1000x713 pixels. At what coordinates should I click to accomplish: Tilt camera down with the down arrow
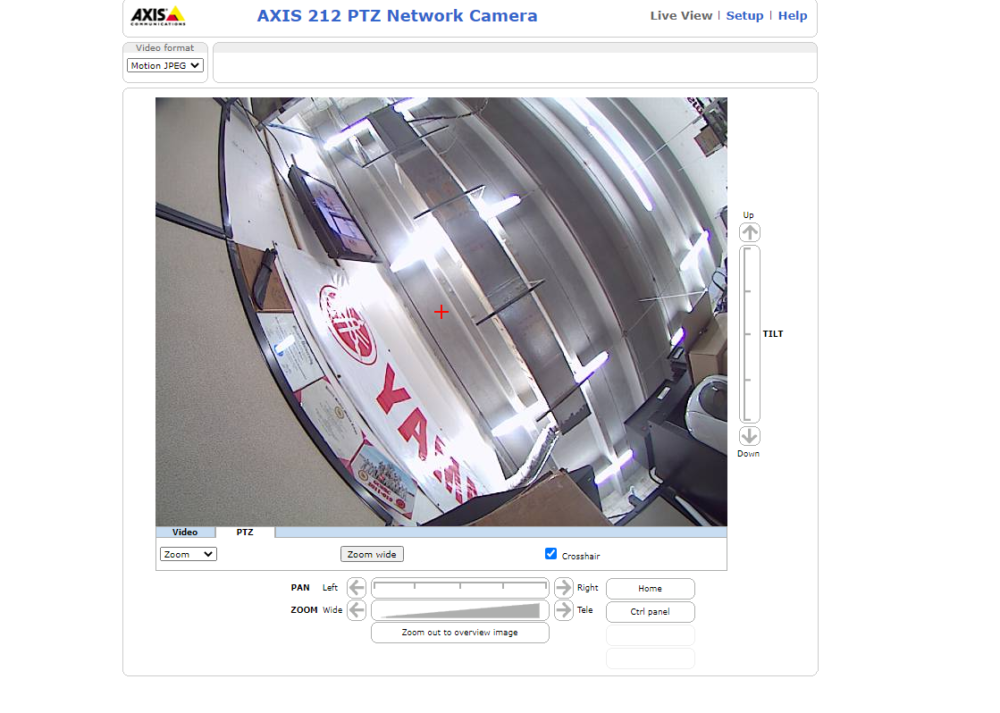click(x=749, y=436)
